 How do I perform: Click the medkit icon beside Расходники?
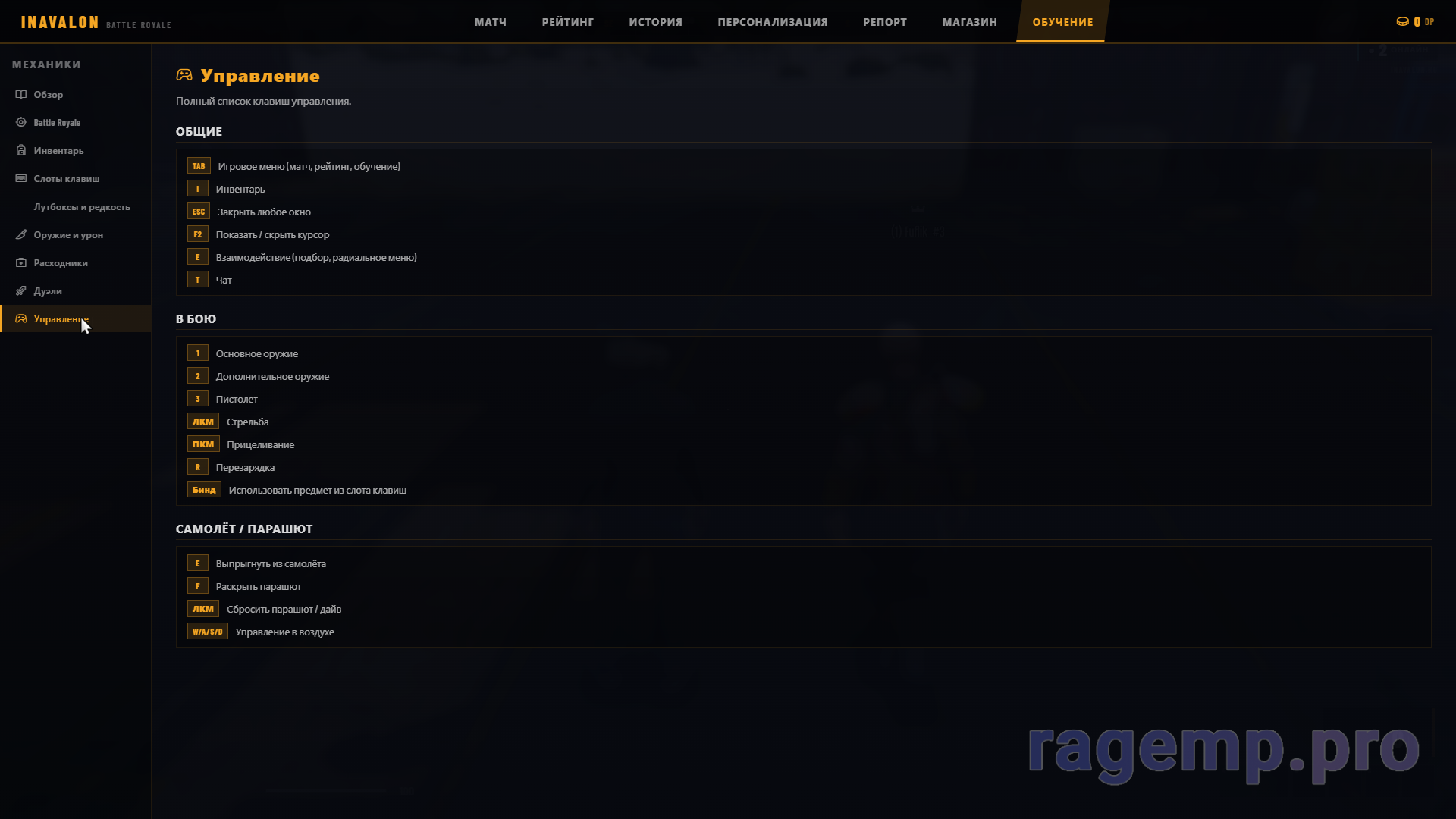pos(21,263)
